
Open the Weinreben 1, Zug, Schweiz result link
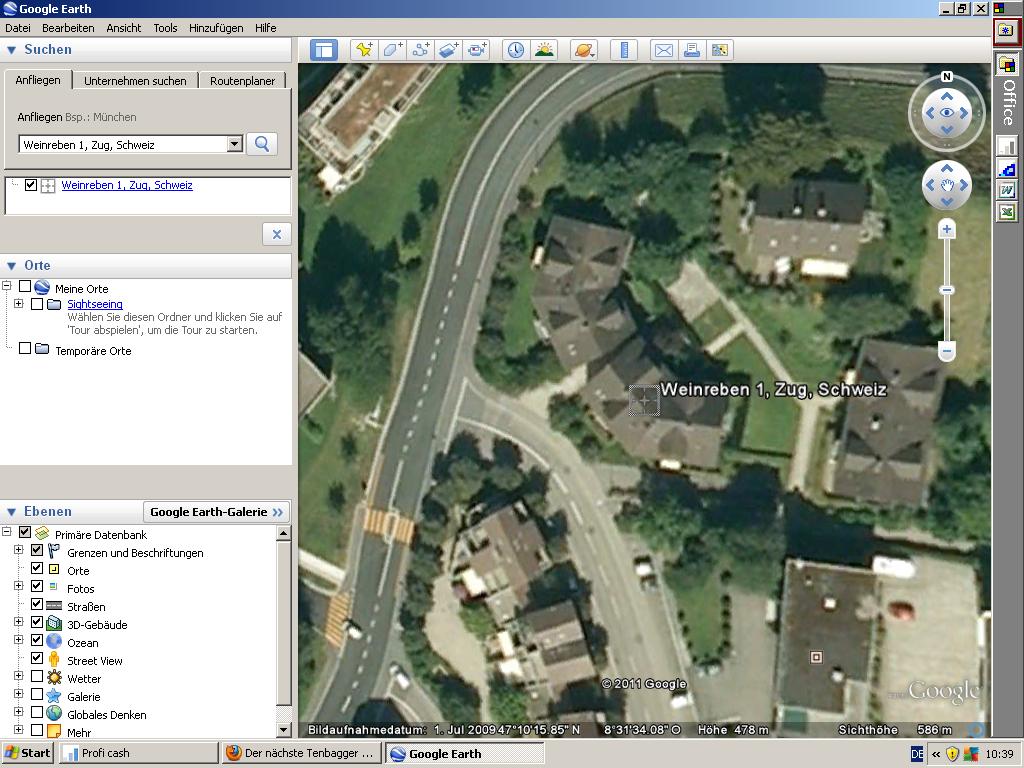coord(127,185)
